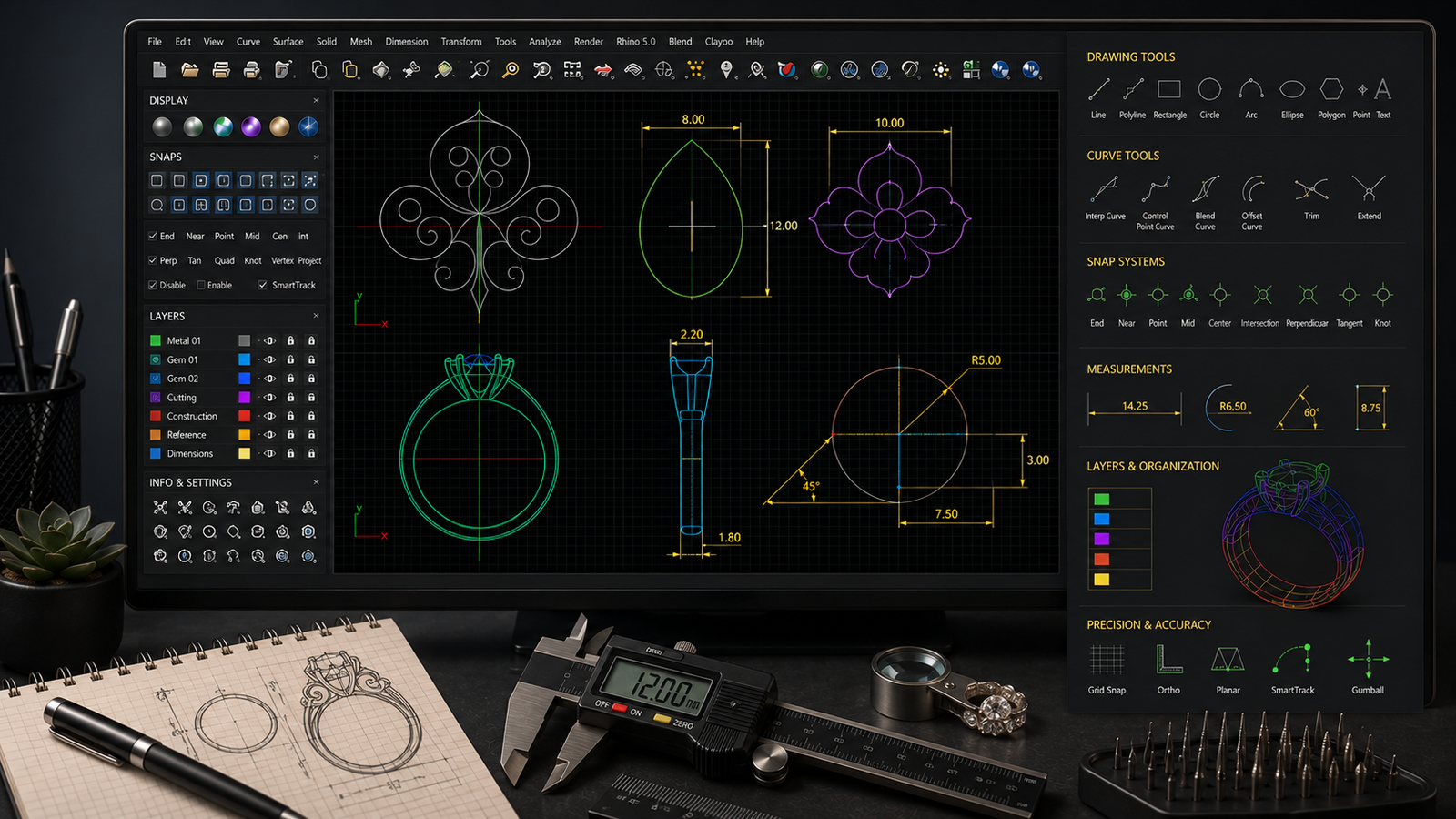Pick the gold sphere display material
The image size is (1456, 819).
(280, 126)
